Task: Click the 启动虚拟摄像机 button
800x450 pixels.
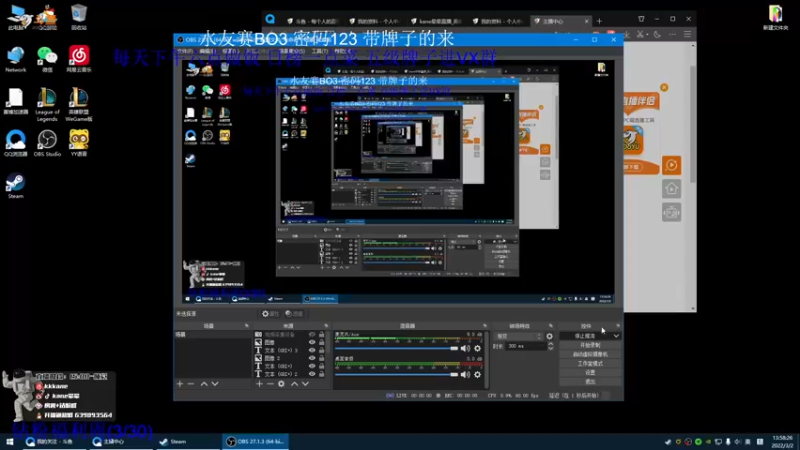Action: 590,354
